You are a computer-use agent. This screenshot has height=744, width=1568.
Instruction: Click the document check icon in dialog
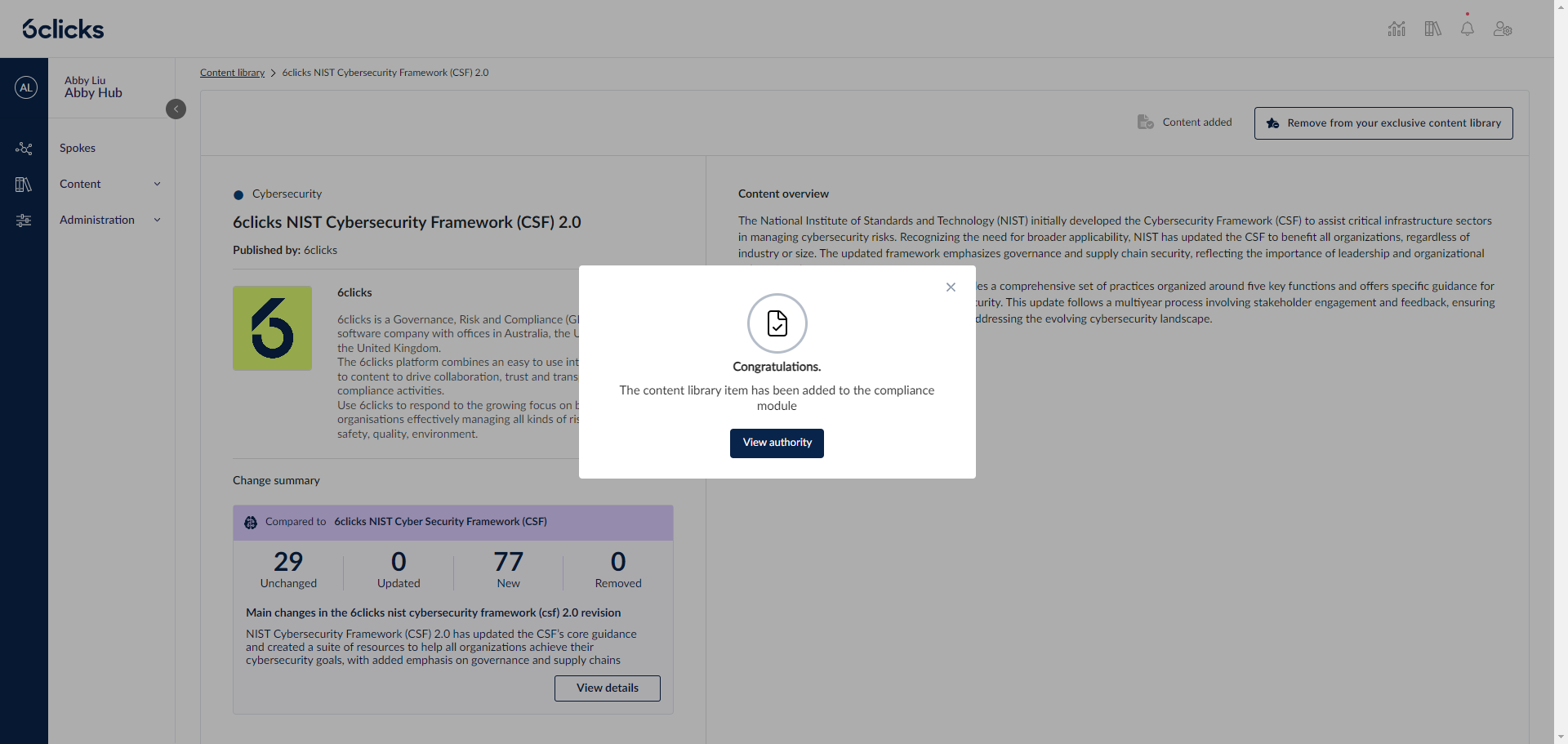pos(777,323)
